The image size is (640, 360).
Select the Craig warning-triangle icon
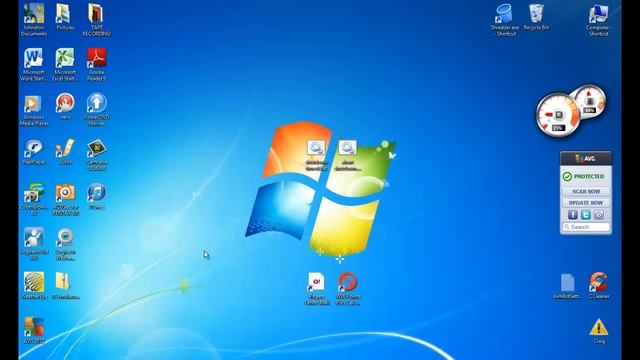pos(598,331)
